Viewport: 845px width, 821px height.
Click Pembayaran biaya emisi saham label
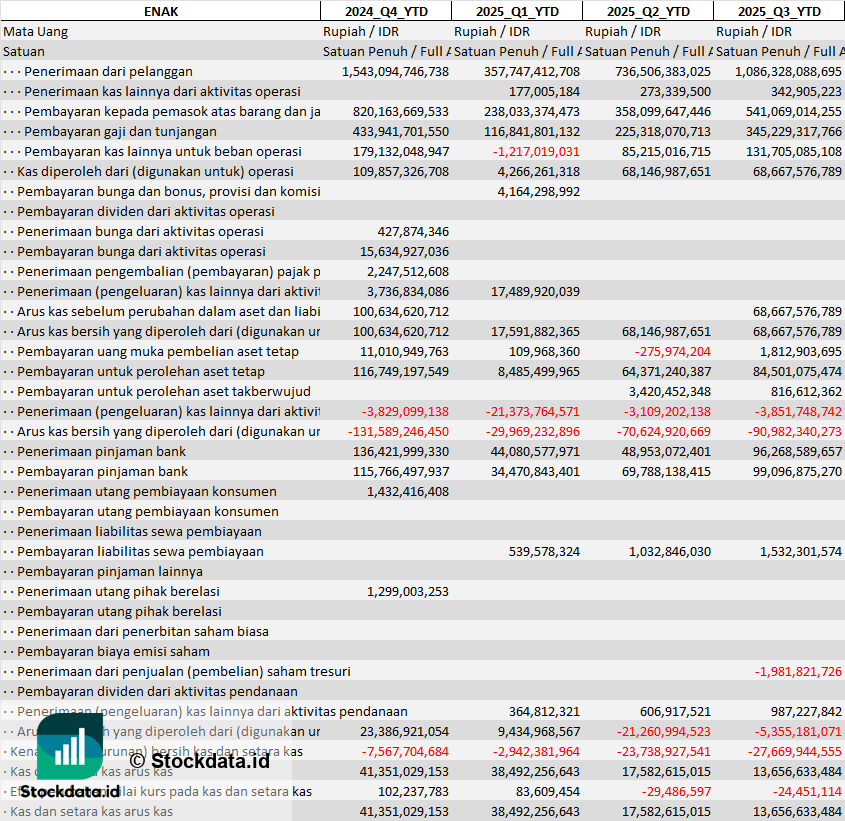coord(114,651)
